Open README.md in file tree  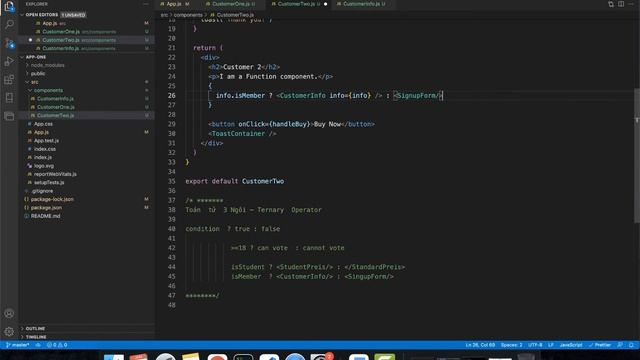(x=45, y=216)
